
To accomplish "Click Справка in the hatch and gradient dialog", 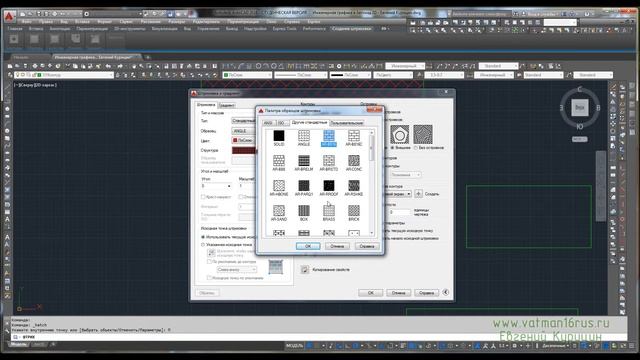I will pos(426,293).
